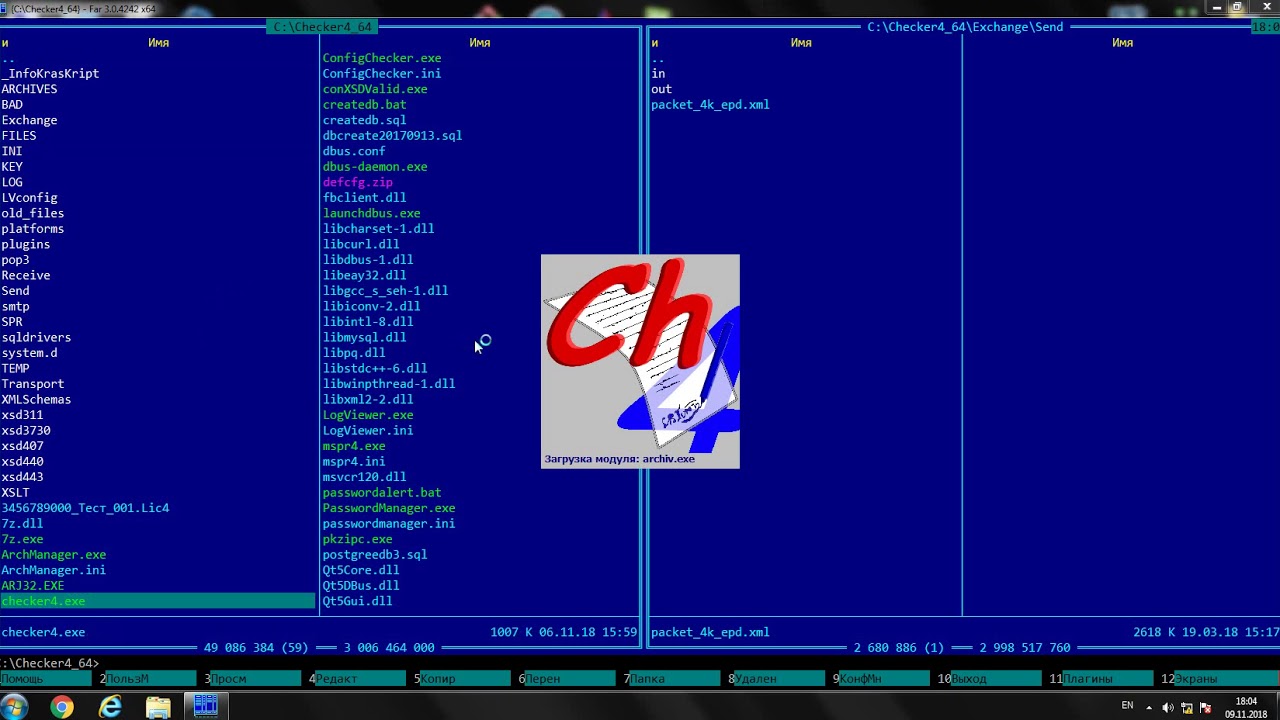Launch Google Chrome from the taskbar

tap(62, 707)
